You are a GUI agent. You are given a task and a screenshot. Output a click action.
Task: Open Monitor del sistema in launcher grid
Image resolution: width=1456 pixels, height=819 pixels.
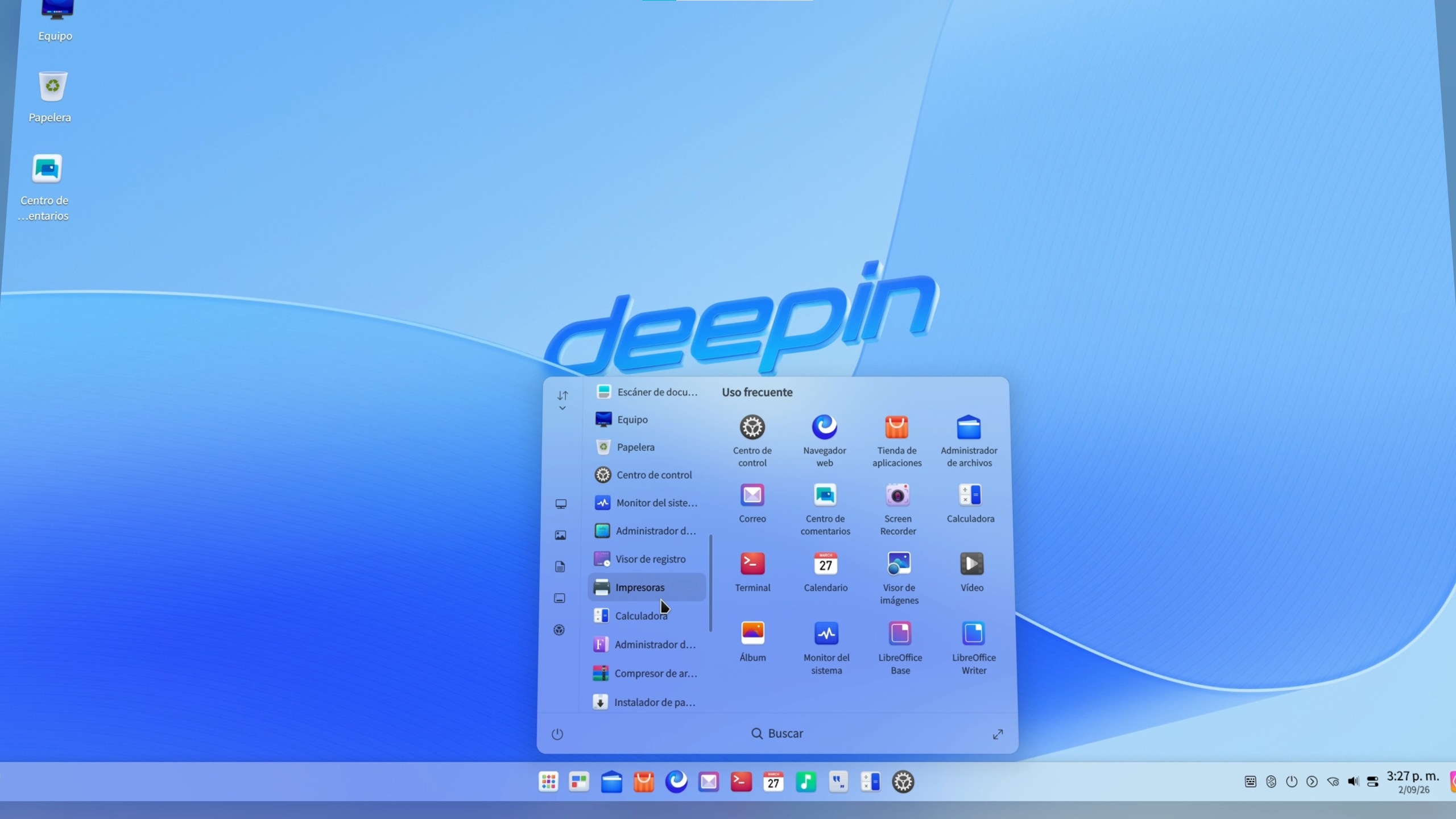point(826,648)
